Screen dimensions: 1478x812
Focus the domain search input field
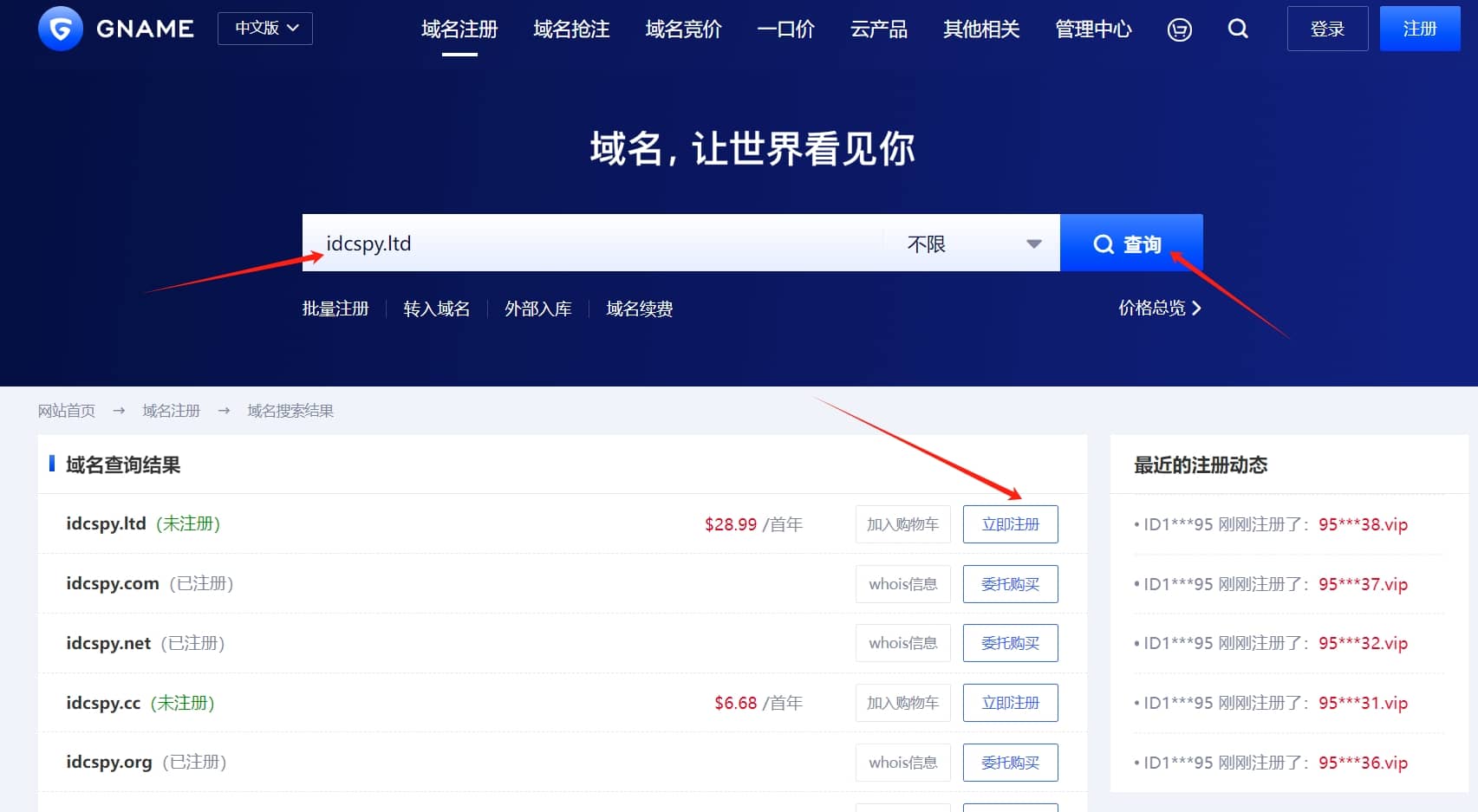[x=593, y=243]
